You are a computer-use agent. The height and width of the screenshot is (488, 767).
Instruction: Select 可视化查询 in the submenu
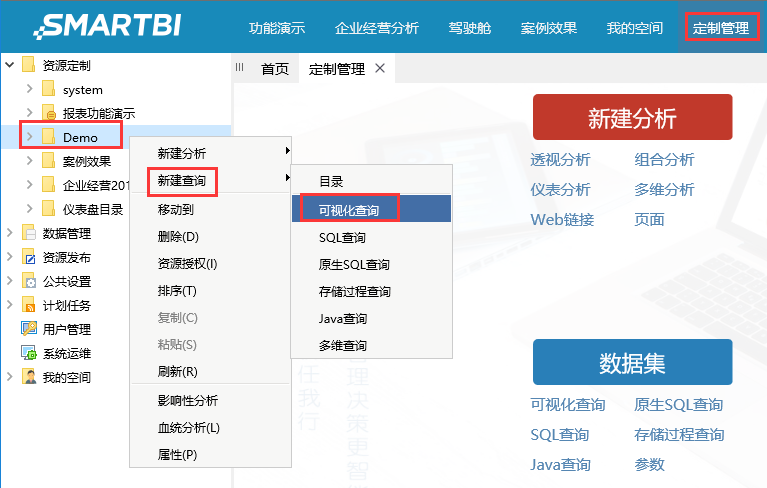[371, 209]
